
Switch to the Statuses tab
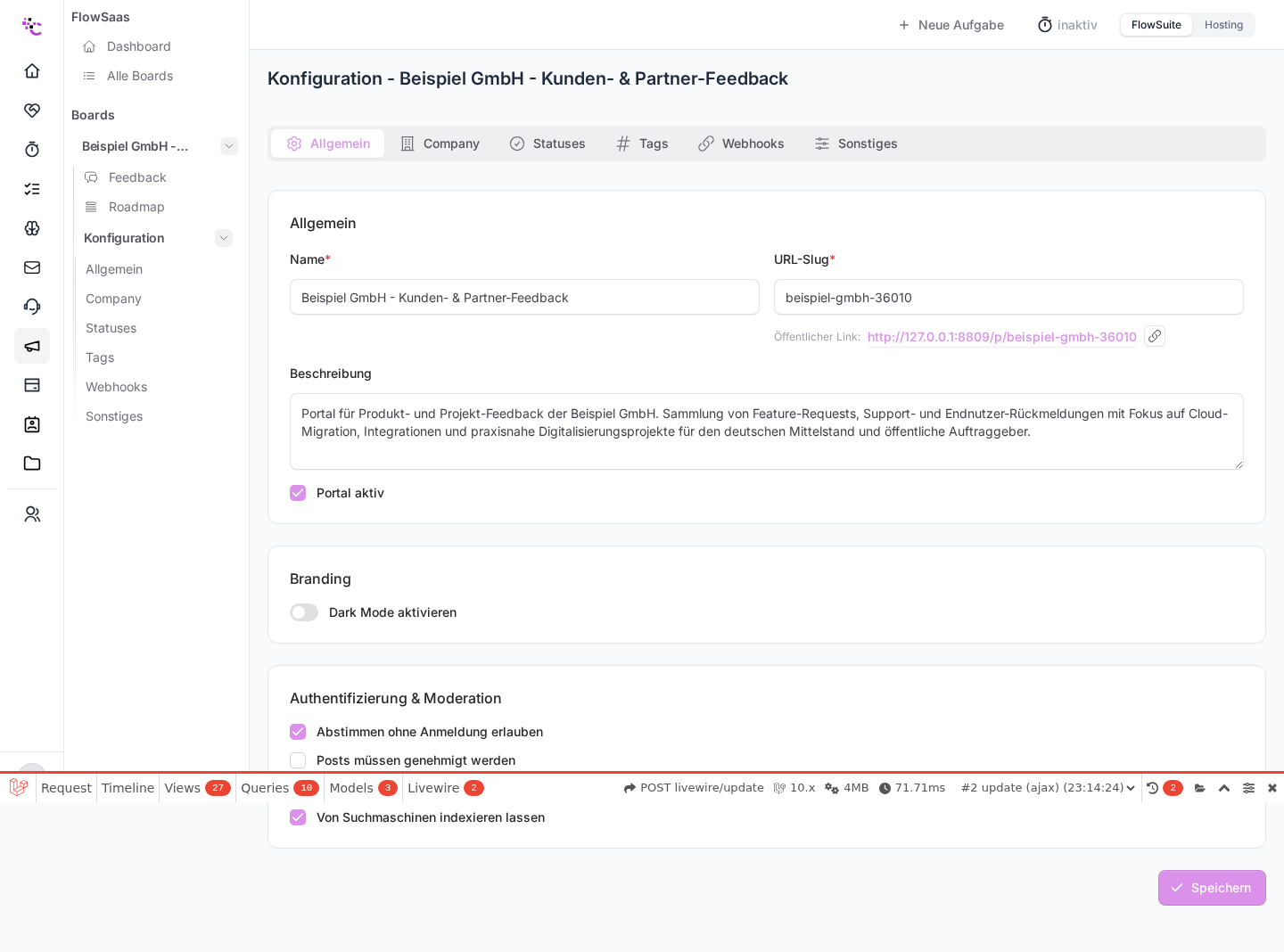547,144
